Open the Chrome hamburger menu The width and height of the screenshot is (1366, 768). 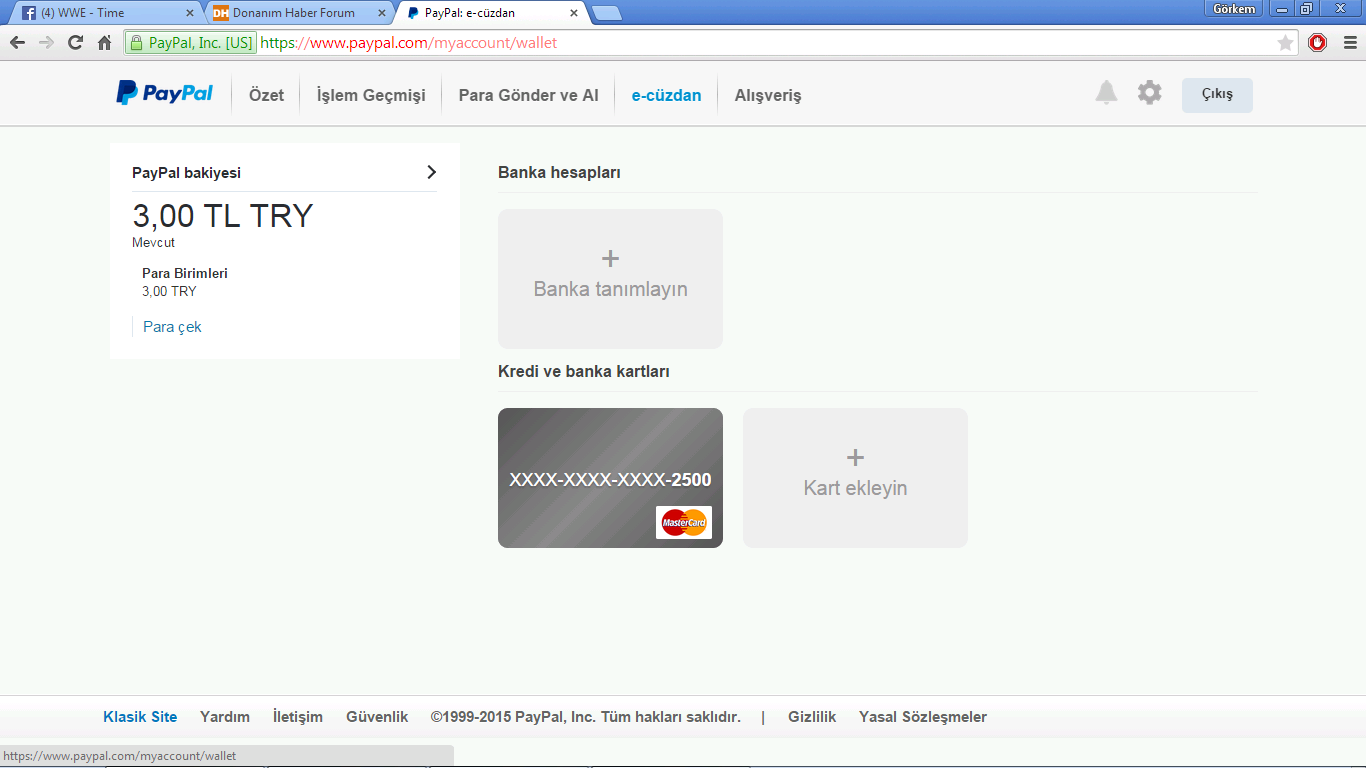tap(1349, 43)
